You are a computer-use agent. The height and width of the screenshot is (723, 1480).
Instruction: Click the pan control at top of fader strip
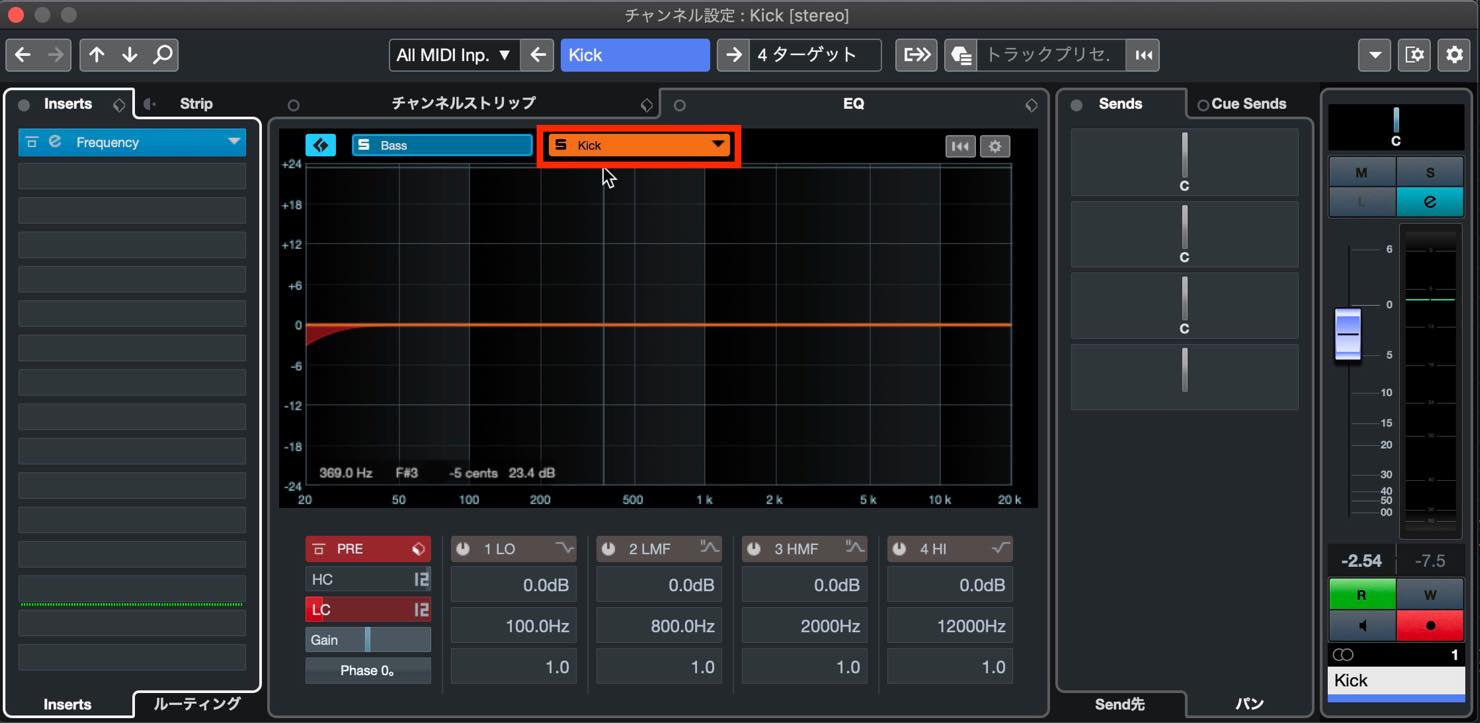[1396, 127]
